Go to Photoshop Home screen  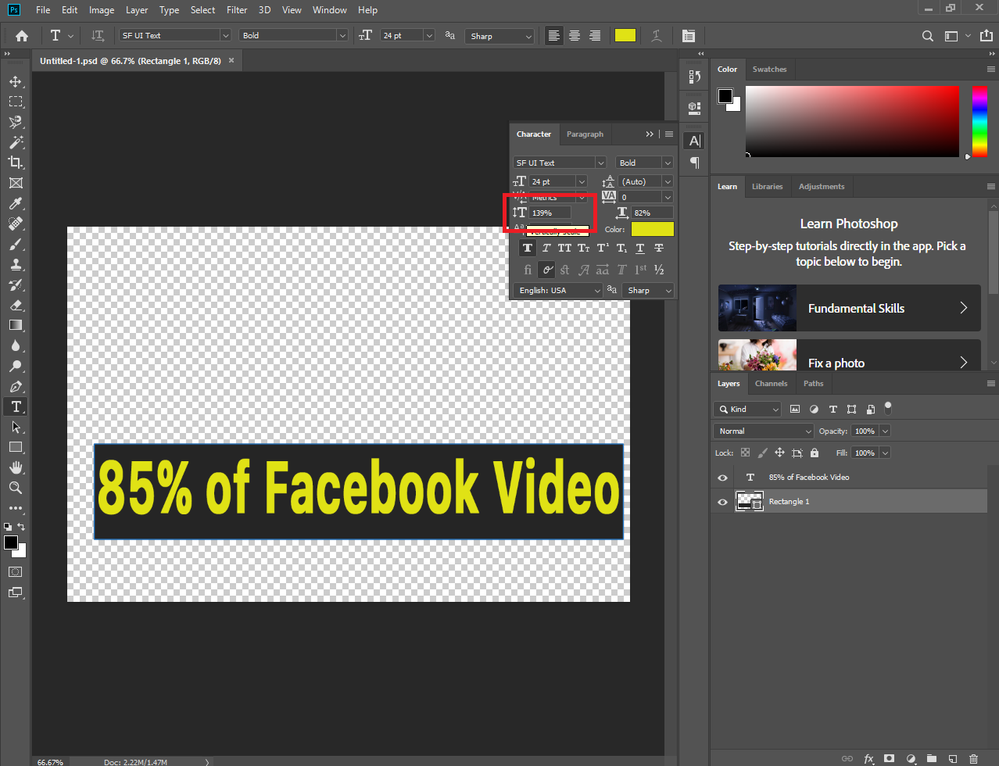[22, 36]
